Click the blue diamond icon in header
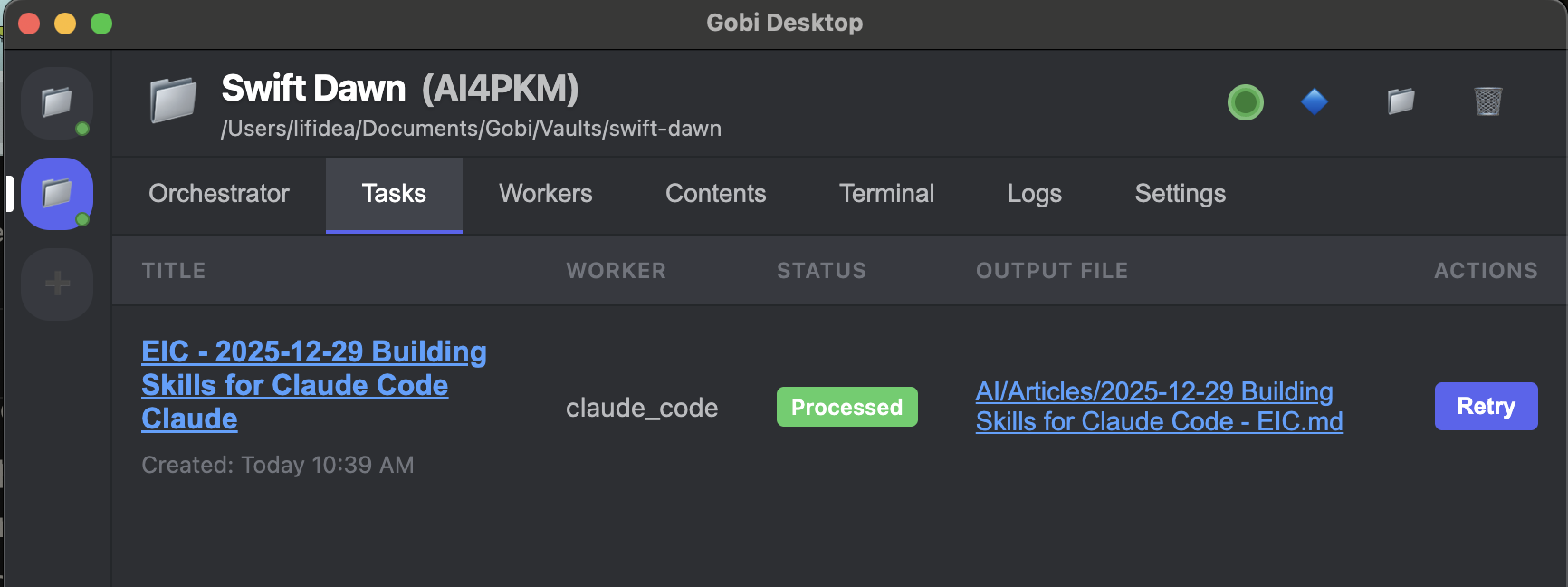The image size is (1568, 587). click(x=1314, y=101)
